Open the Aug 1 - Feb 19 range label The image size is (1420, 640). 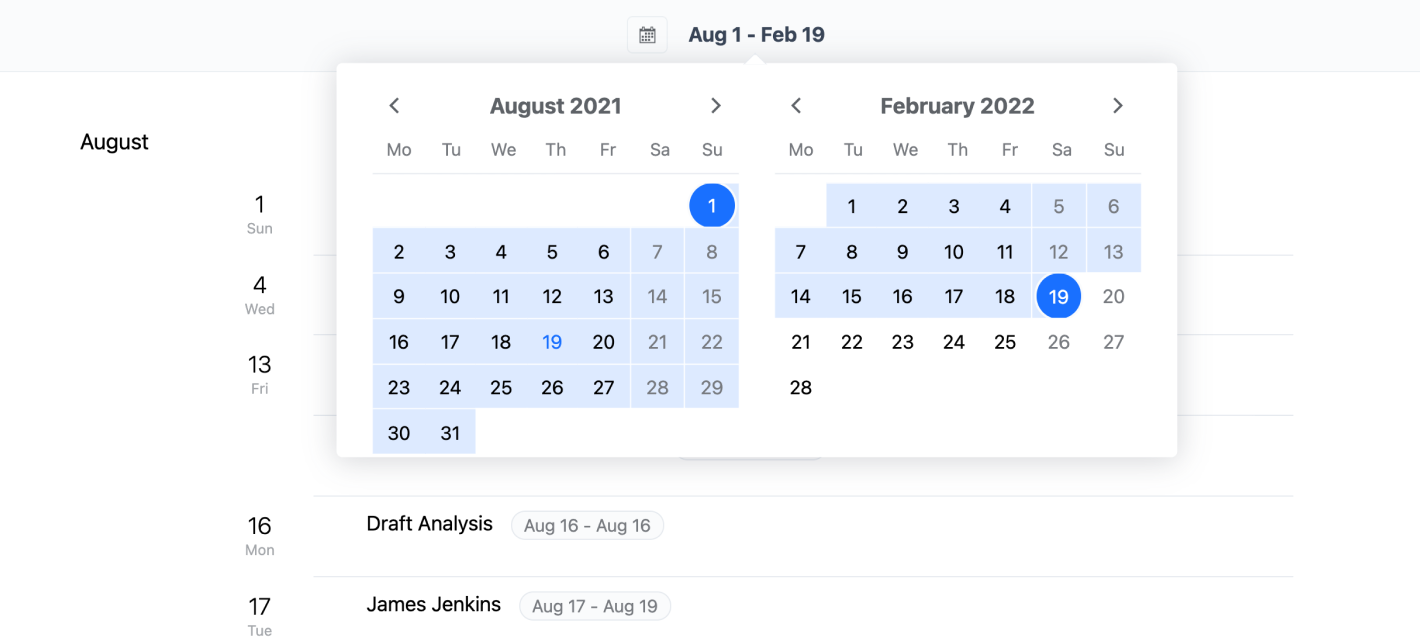pos(756,35)
